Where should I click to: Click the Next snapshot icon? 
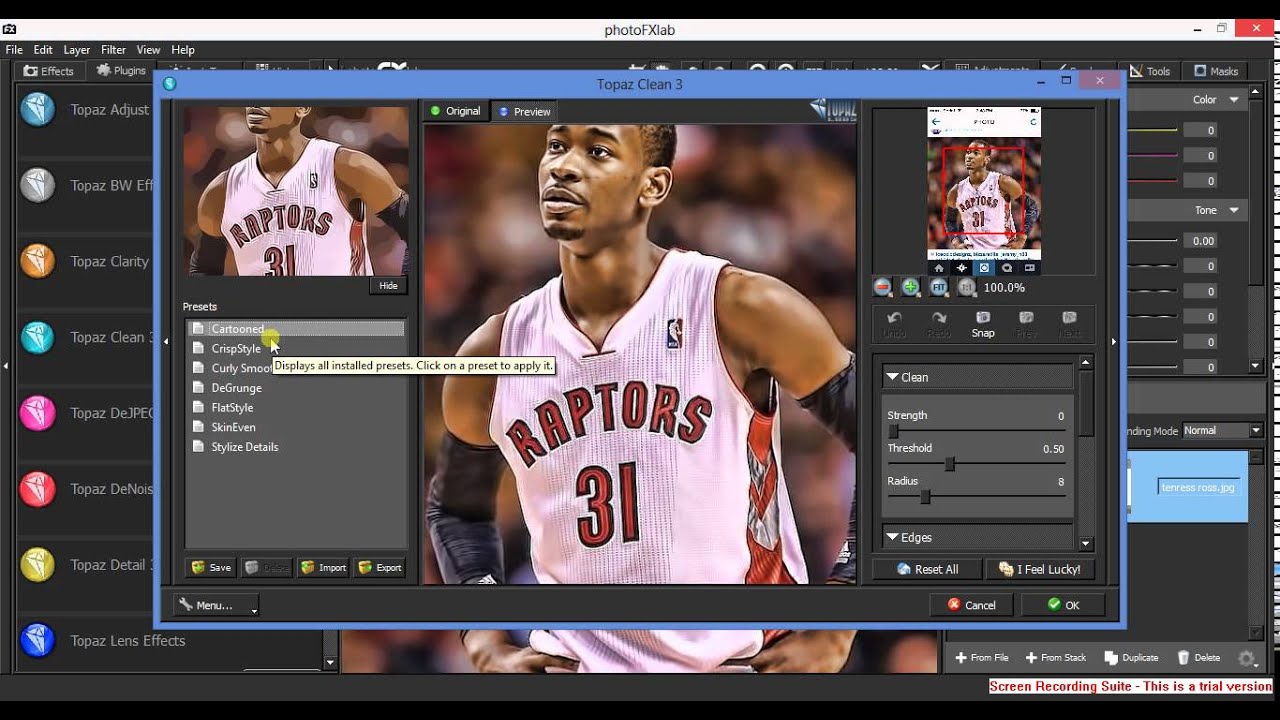click(x=1069, y=324)
